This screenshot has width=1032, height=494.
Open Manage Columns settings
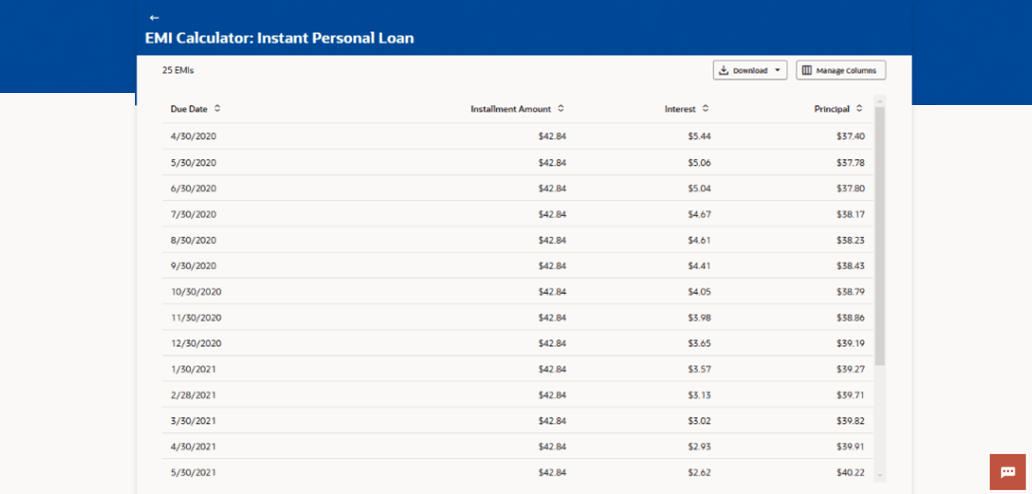coord(840,70)
